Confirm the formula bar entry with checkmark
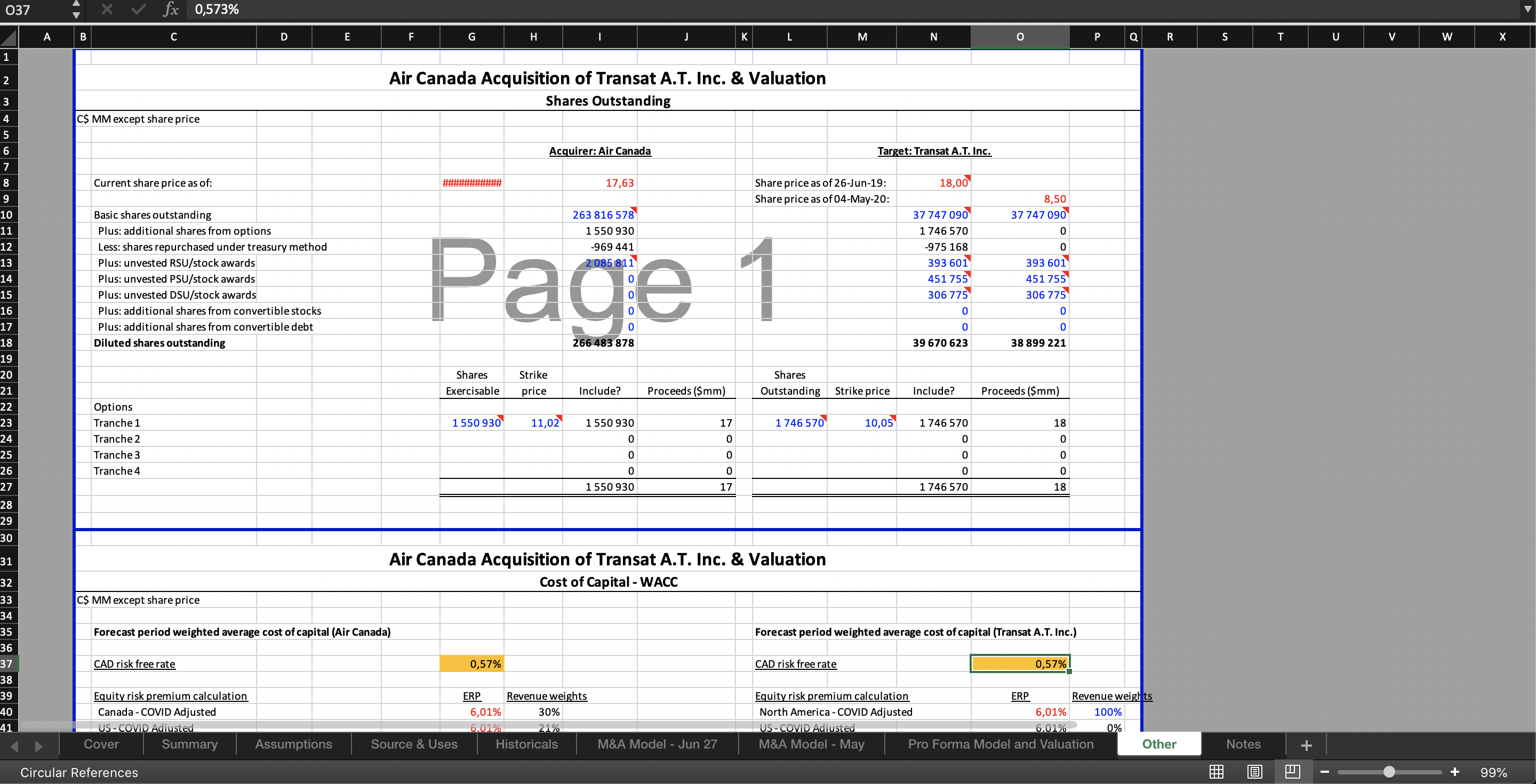The image size is (1536, 784). tap(138, 9)
